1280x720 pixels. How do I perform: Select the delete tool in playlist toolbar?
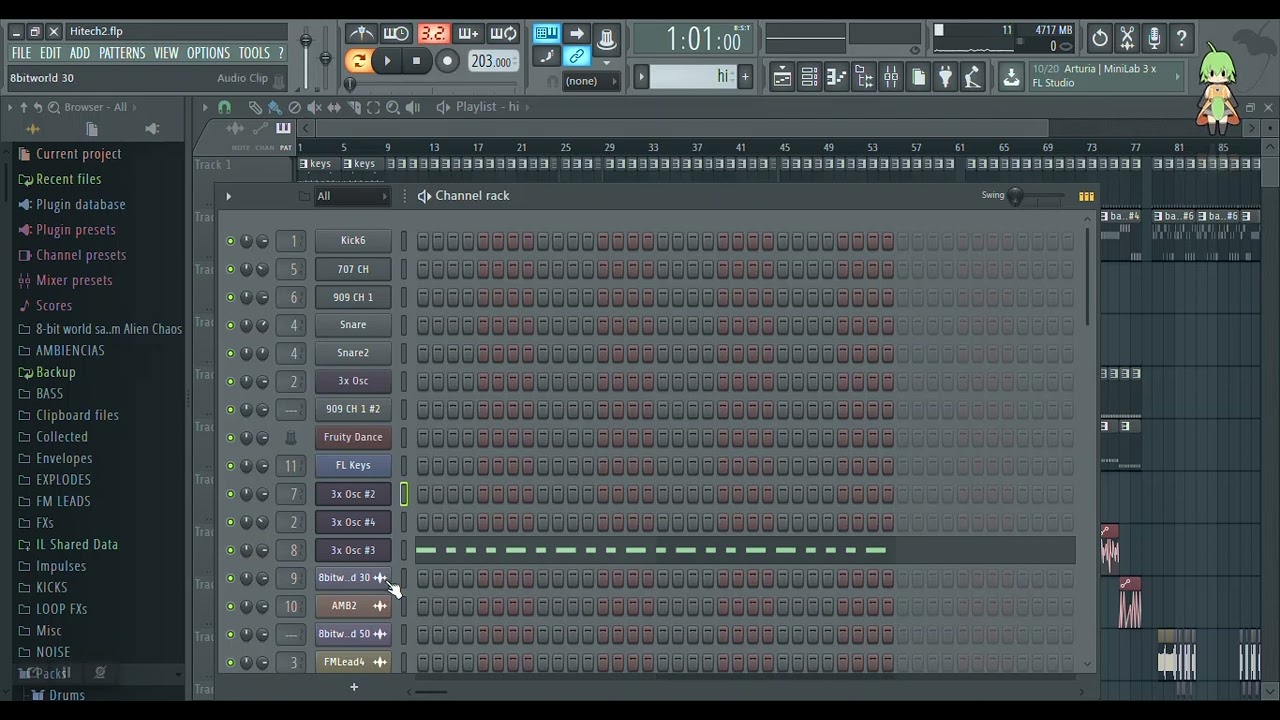294,107
